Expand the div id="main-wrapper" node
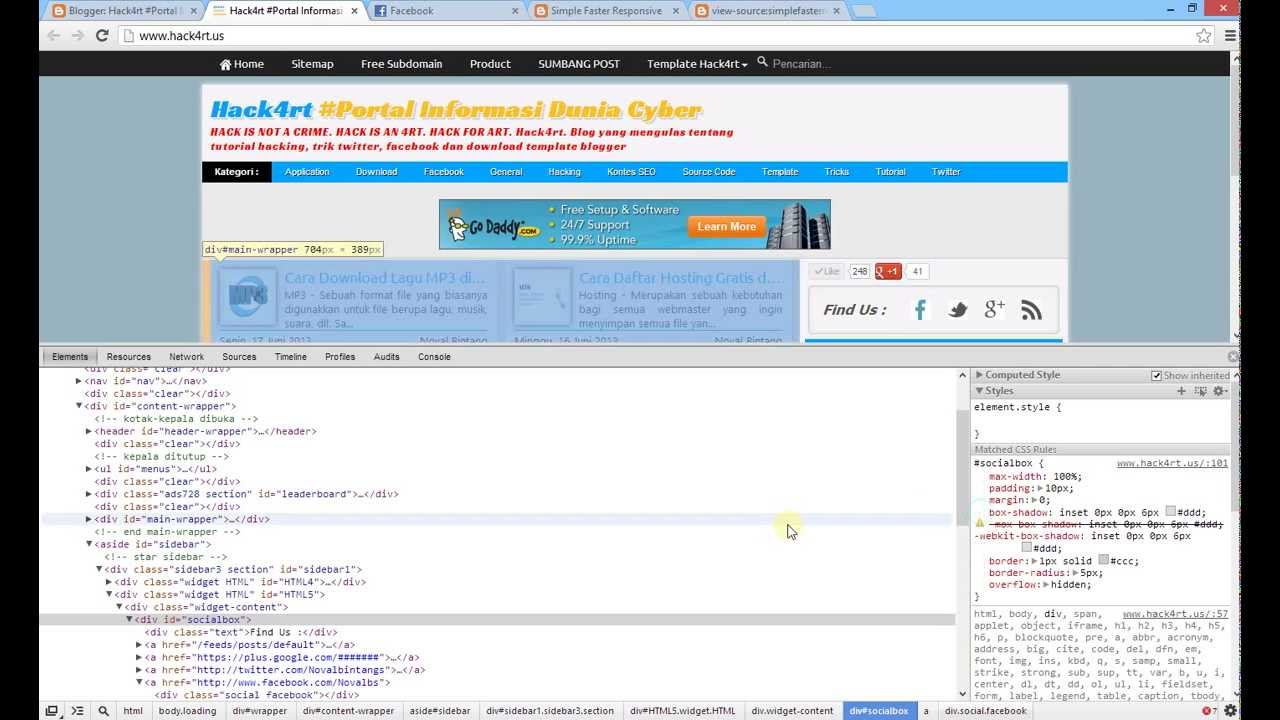The width and height of the screenshot is (1280, 720). point(89,519)
